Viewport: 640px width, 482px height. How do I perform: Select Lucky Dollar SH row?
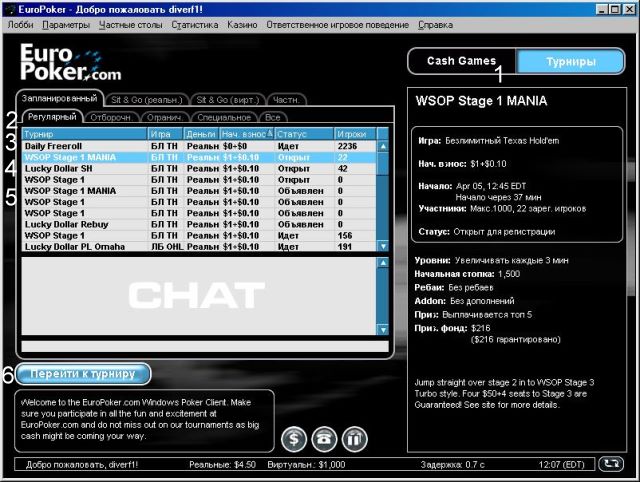pyautogui.click(x=199, y=169)
